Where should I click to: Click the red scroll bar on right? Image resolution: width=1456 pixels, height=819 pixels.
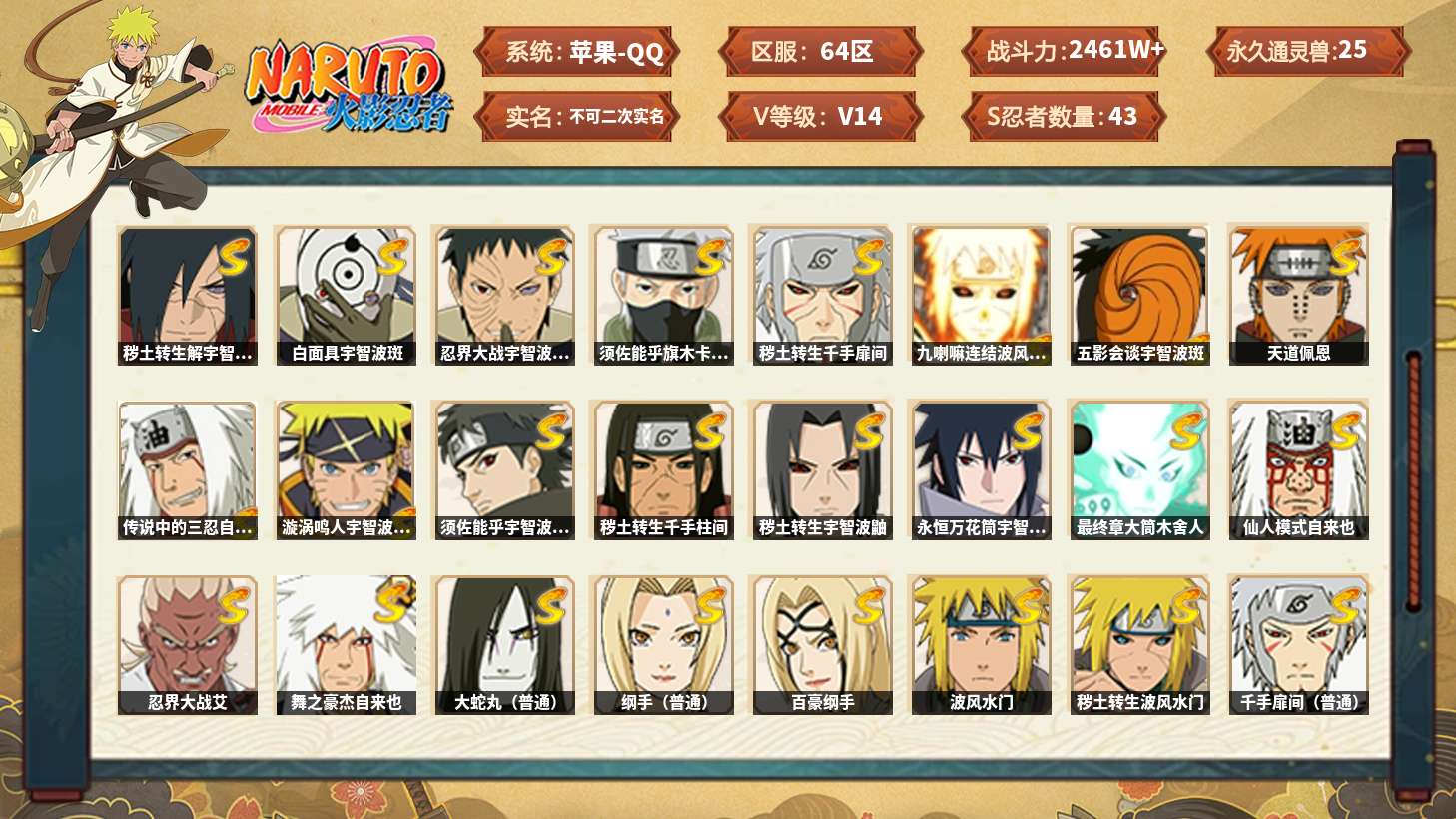pyautogui.click(x=1413, y=481)
